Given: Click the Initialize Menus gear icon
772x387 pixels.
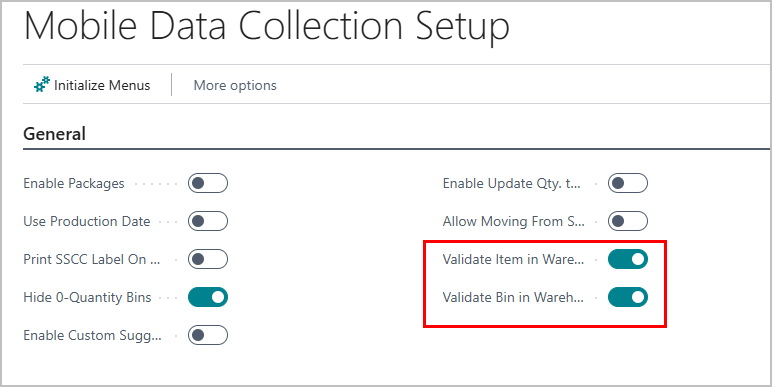Looking at the screenshot, I should tap(42, 85).
